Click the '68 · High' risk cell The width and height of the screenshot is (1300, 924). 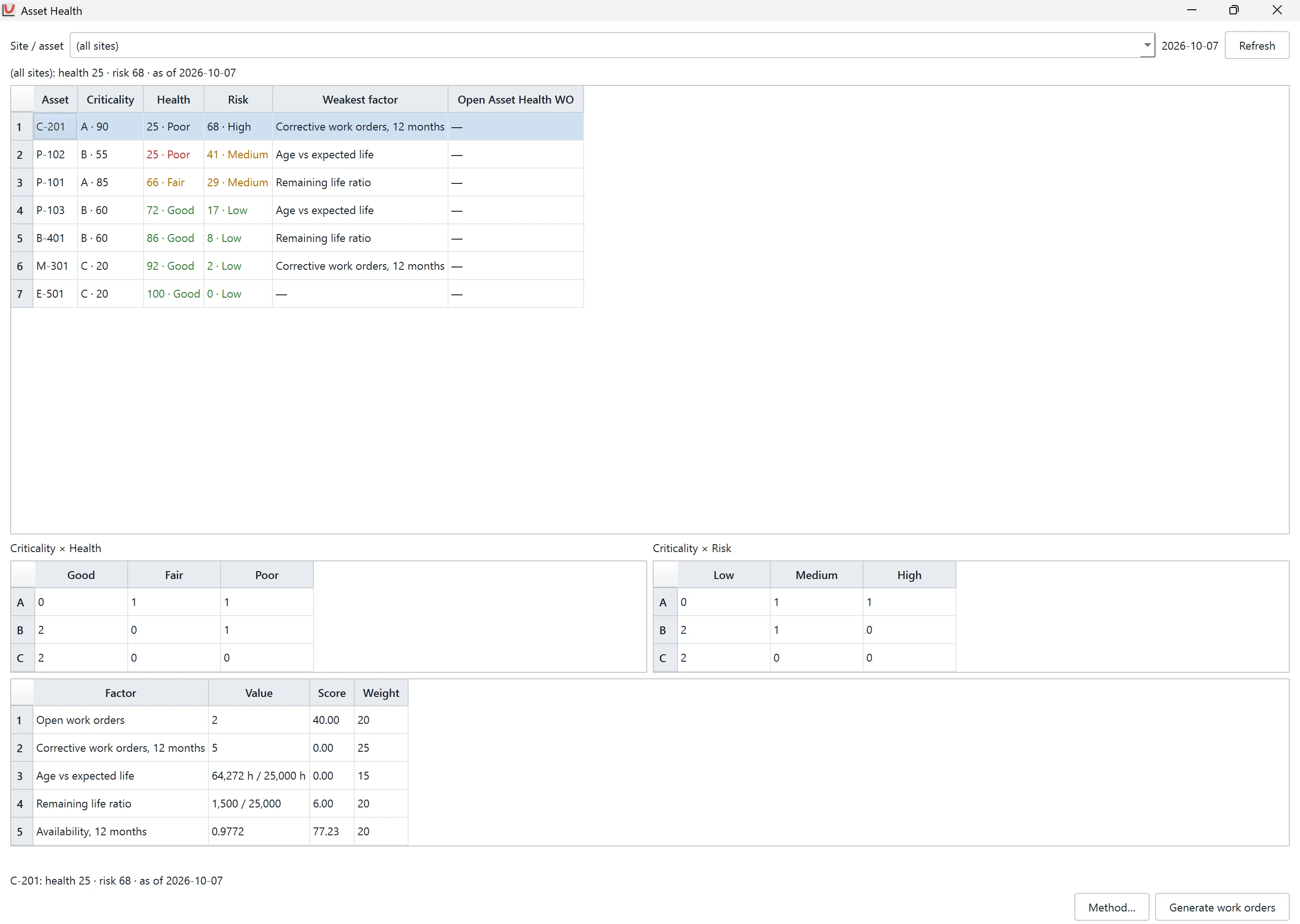pyautogui.click(x=238, y=127)
